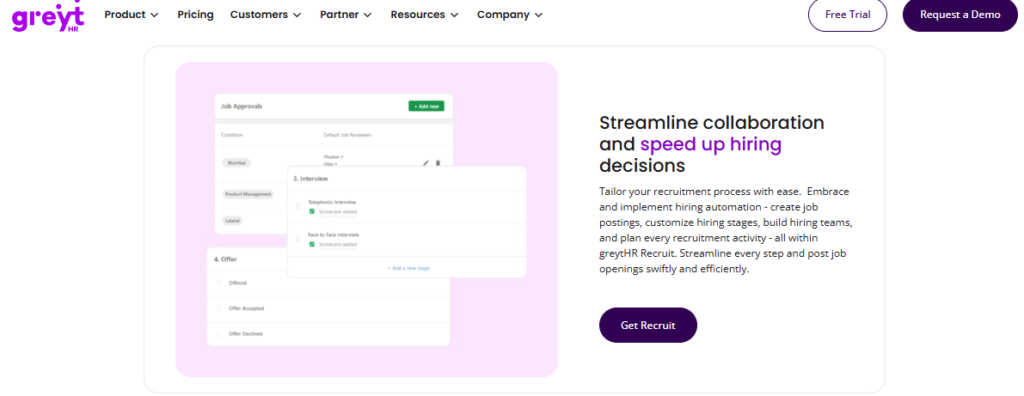The height and width of the screenshot is (396, 1024).
Task: Open the Partner dropdown menu
Action: coord(346,14)
